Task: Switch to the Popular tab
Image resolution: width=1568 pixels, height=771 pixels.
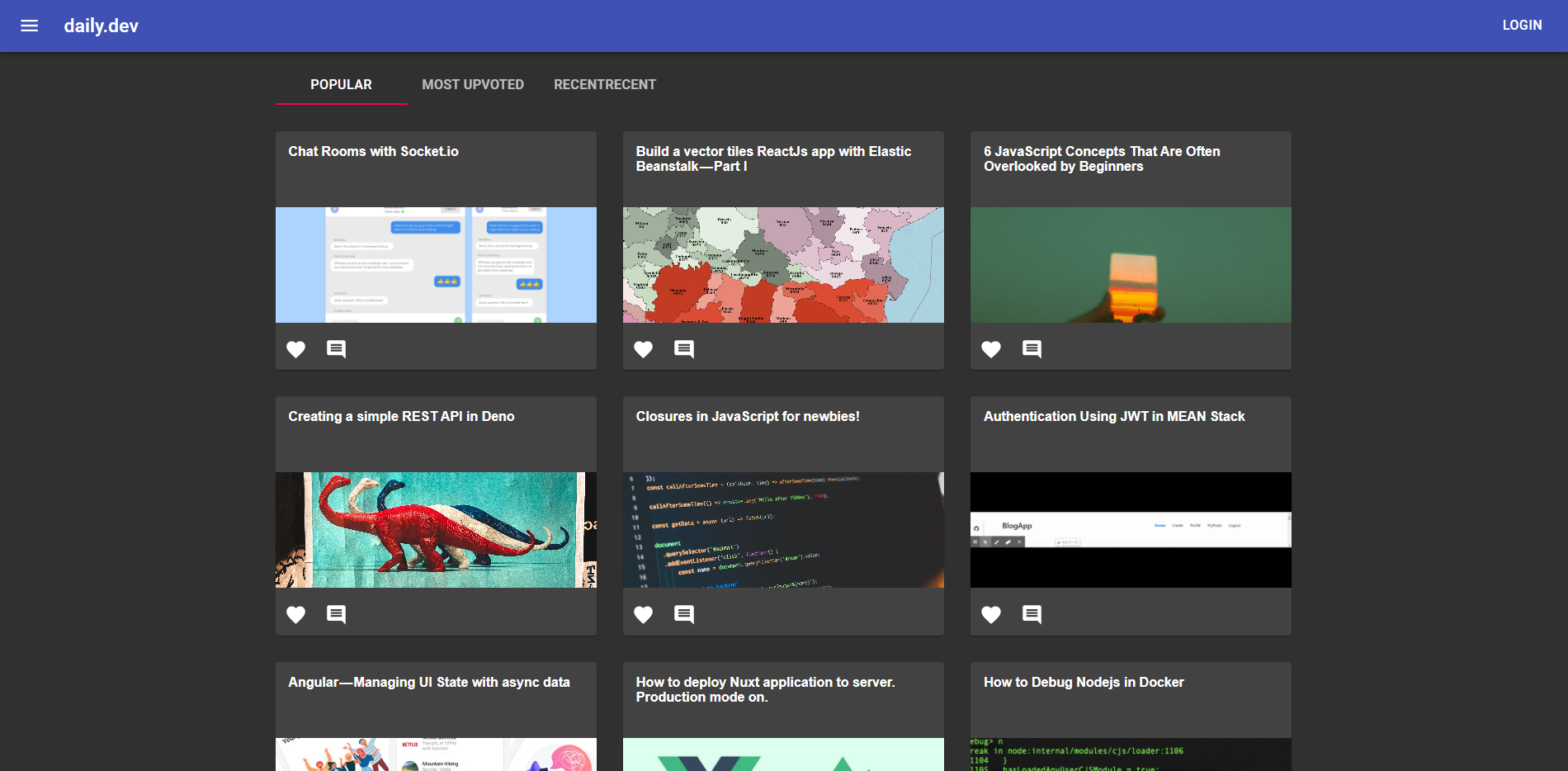Action: [x=341, y=84]
